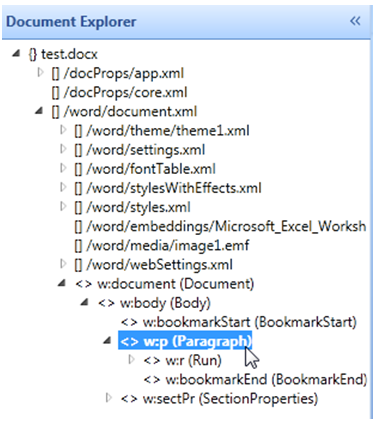The image size is (375, 422).
Task: Collapse the Document Explorer panel with the chevron
Action: click(355, 21)
